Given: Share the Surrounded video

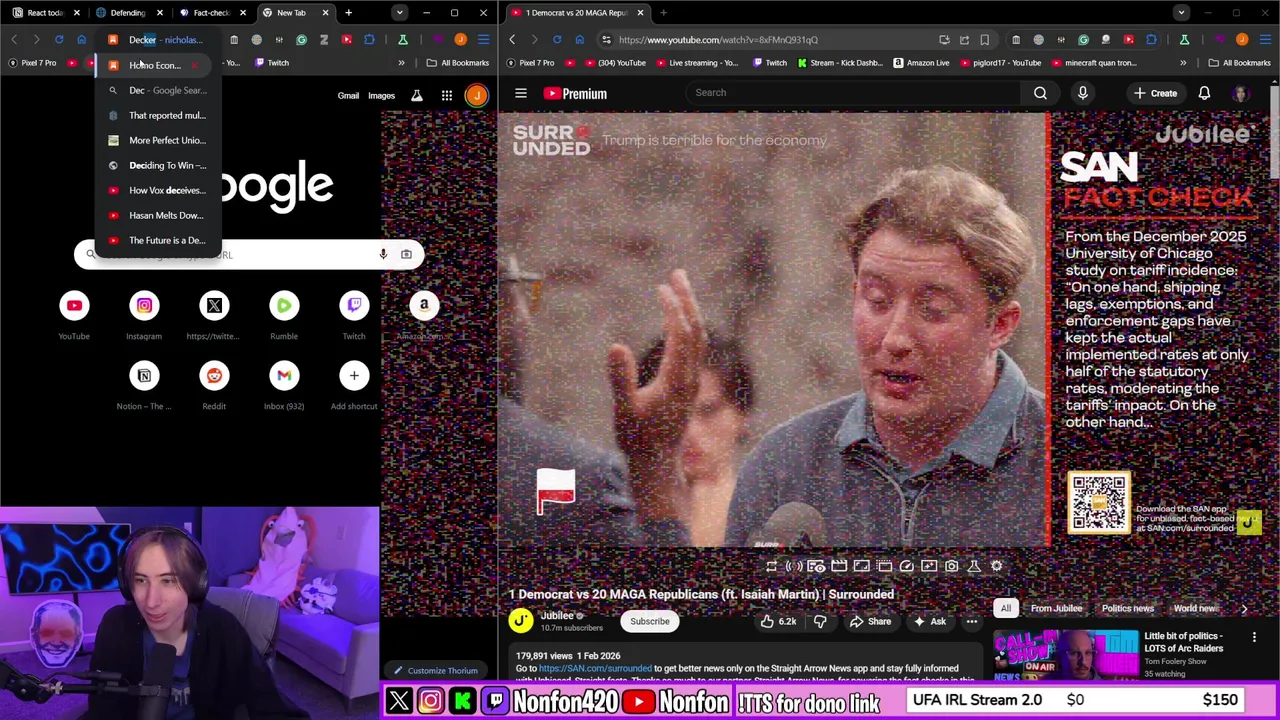Looking at the screenshot, I should (x=869, y=621).
